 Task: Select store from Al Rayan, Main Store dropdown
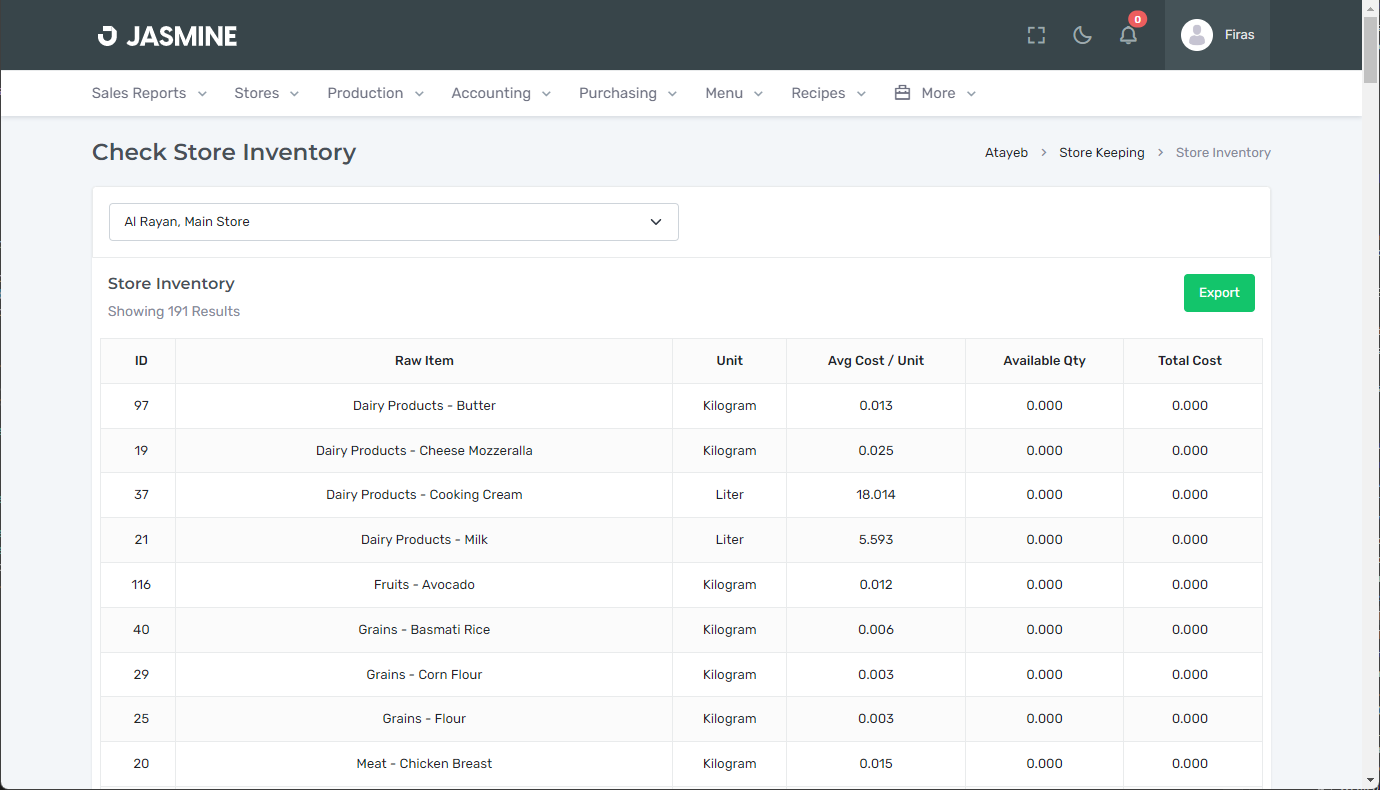click(x=393, y=222)
